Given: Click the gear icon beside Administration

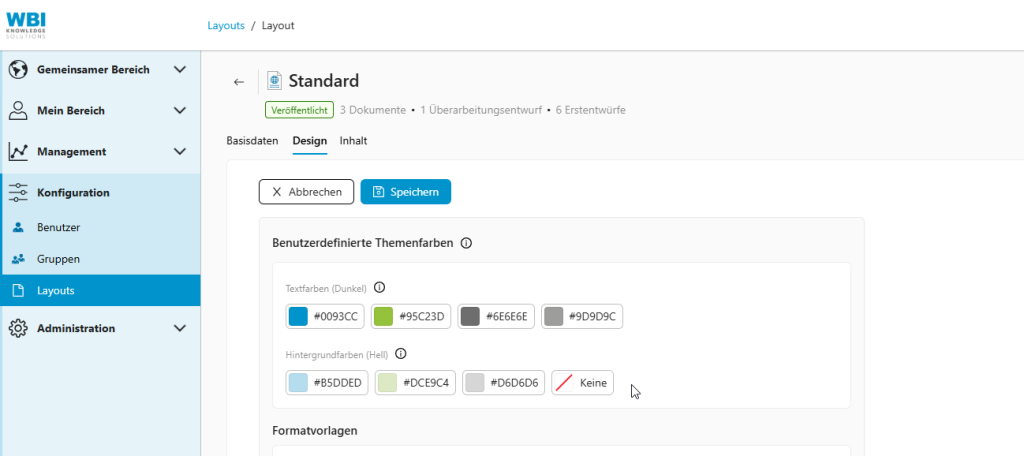Looking at the screenshot, I should click(18, 328).
